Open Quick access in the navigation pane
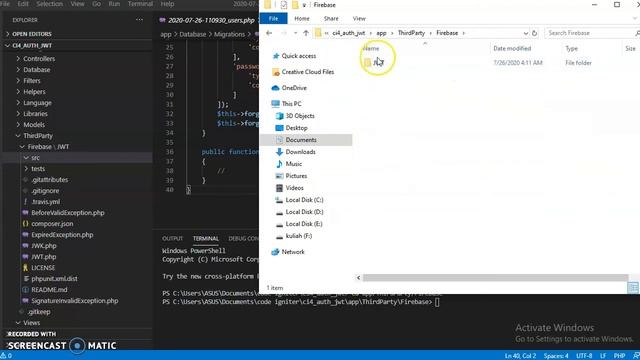 click(x=298, y=56)
